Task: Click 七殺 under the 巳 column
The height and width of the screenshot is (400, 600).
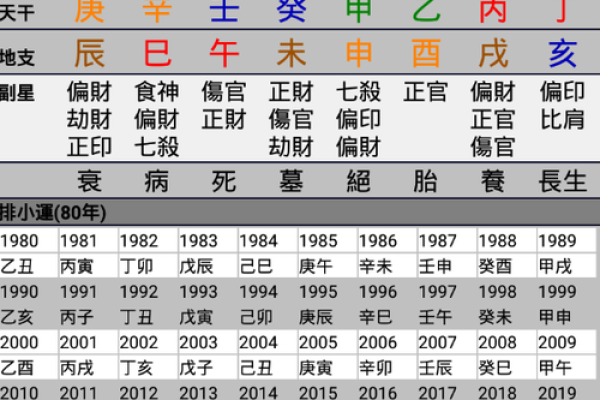Action: point(157,147)
